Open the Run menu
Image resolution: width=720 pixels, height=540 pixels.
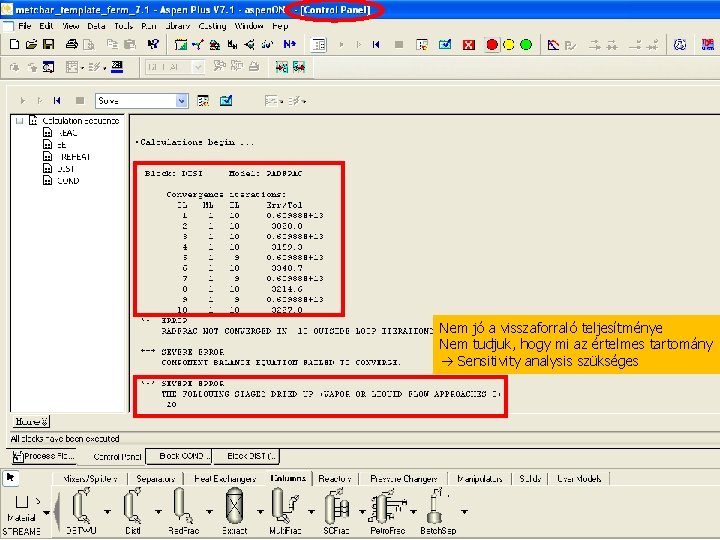click(149, 26)
